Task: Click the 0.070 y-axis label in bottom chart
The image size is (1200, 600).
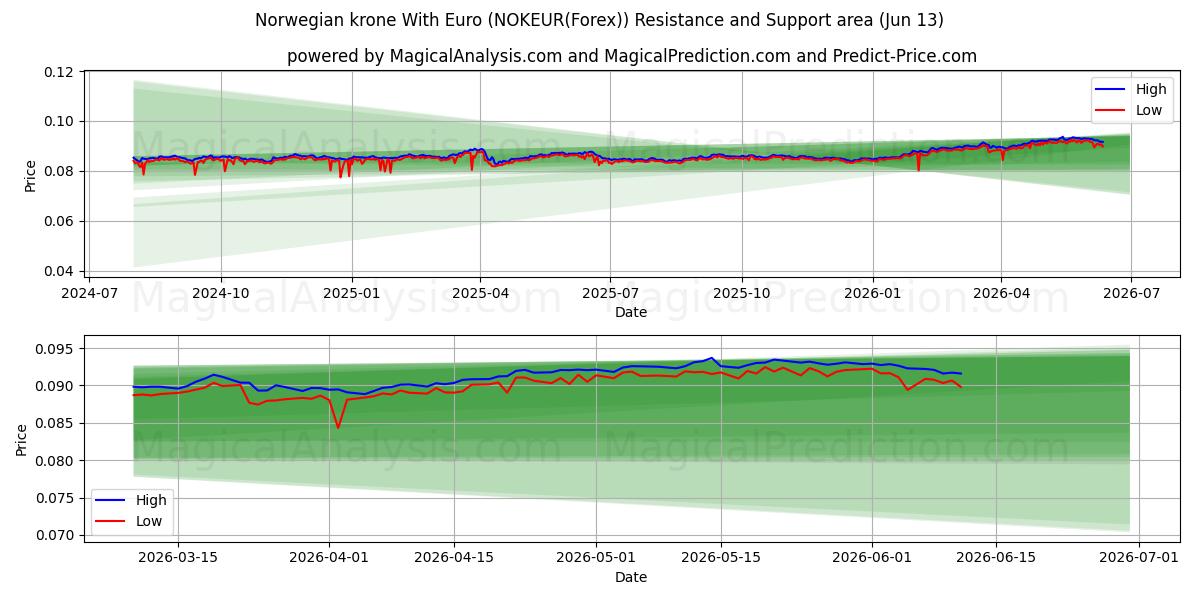Action: point(55,535)
